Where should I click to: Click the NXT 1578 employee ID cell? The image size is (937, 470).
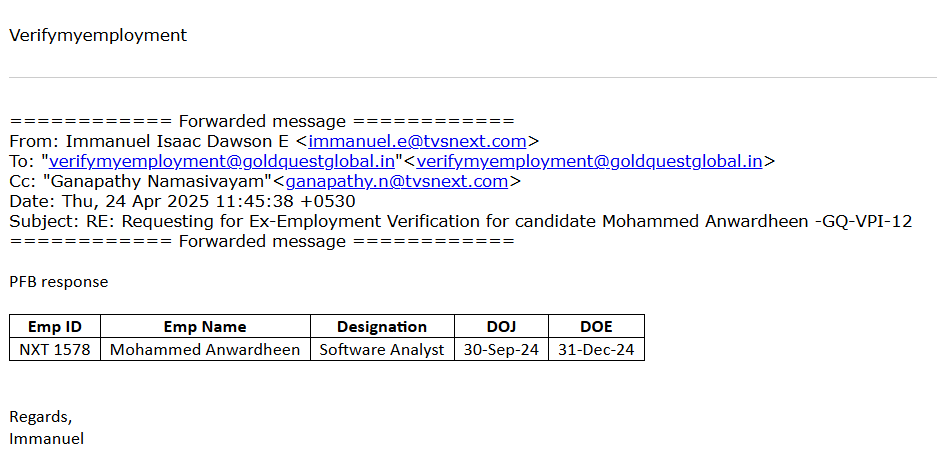55,350
